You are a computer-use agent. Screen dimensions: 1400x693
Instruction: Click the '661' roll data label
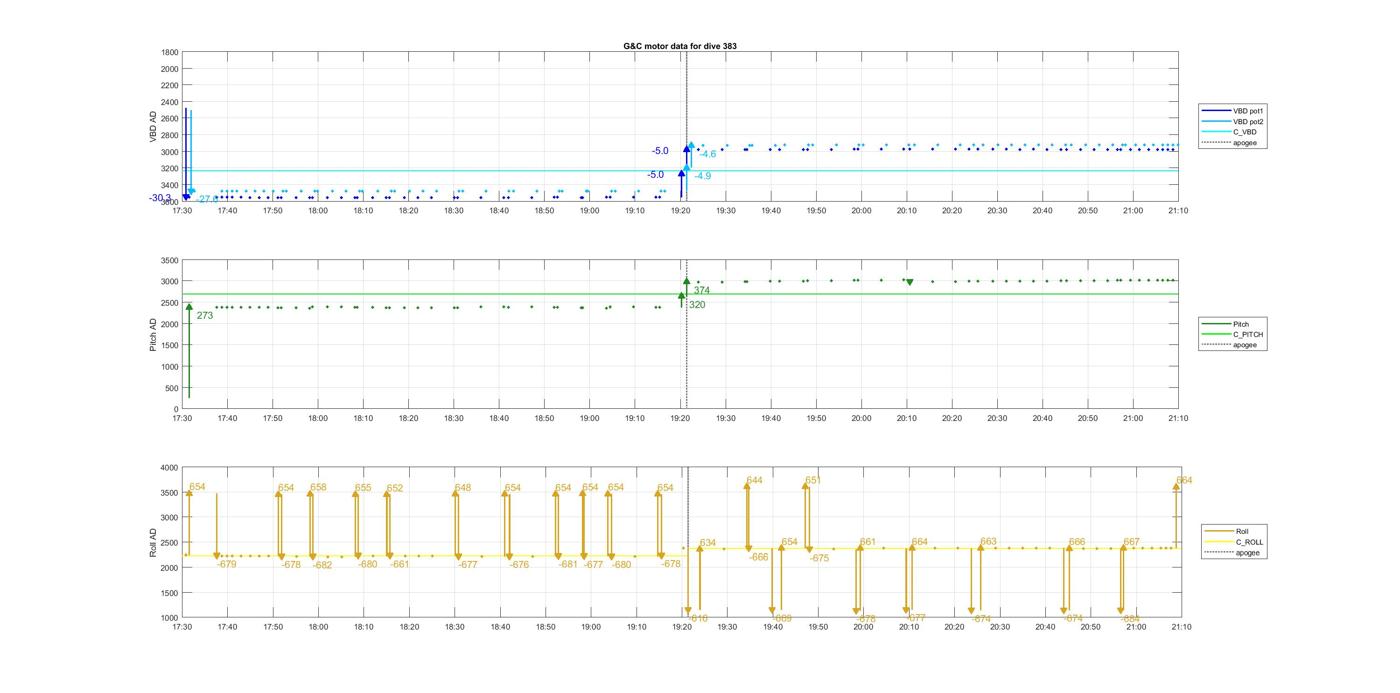pos(867,542)
